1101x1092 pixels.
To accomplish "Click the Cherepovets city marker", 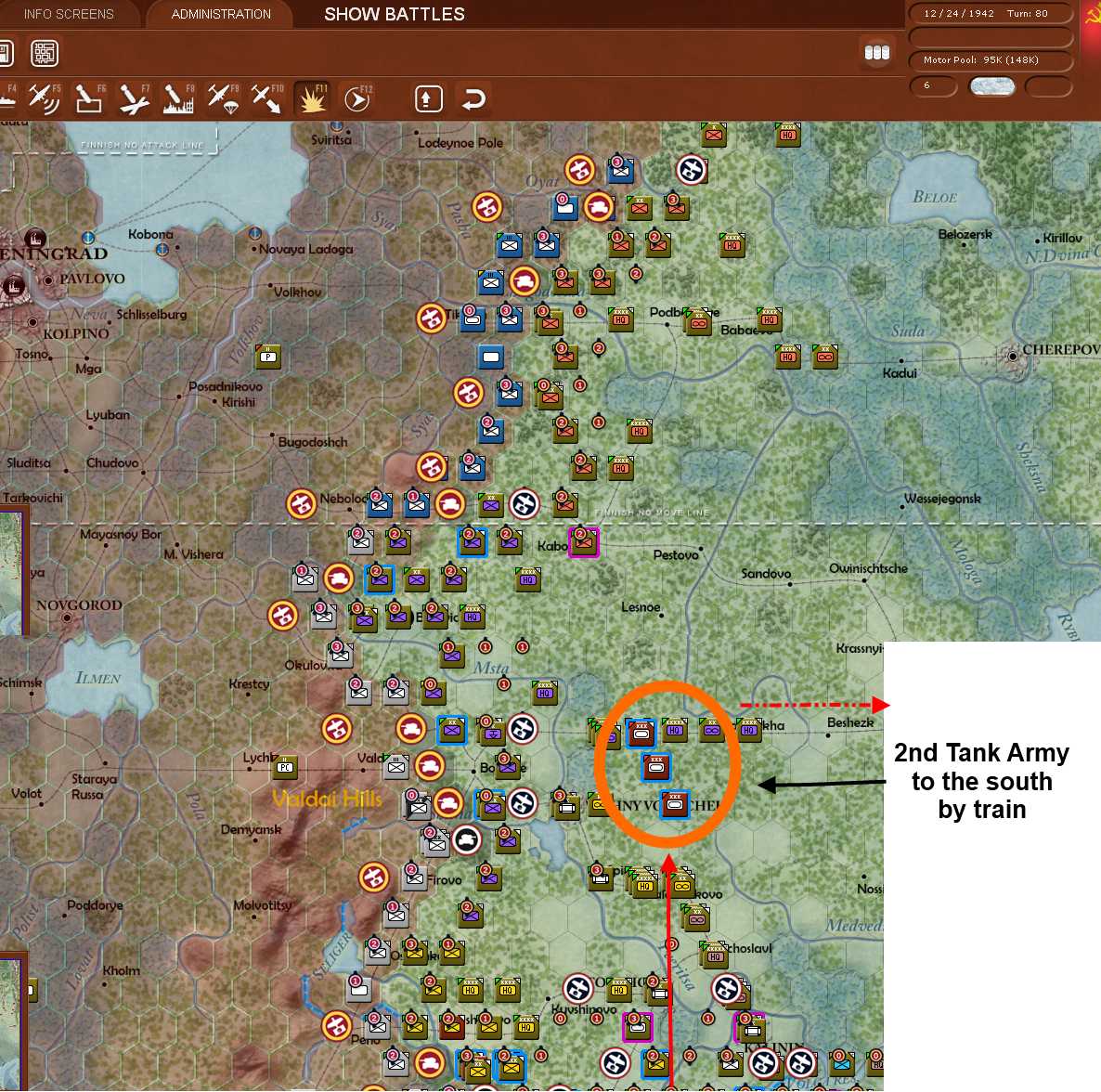I will click(x=1012, y=356).
